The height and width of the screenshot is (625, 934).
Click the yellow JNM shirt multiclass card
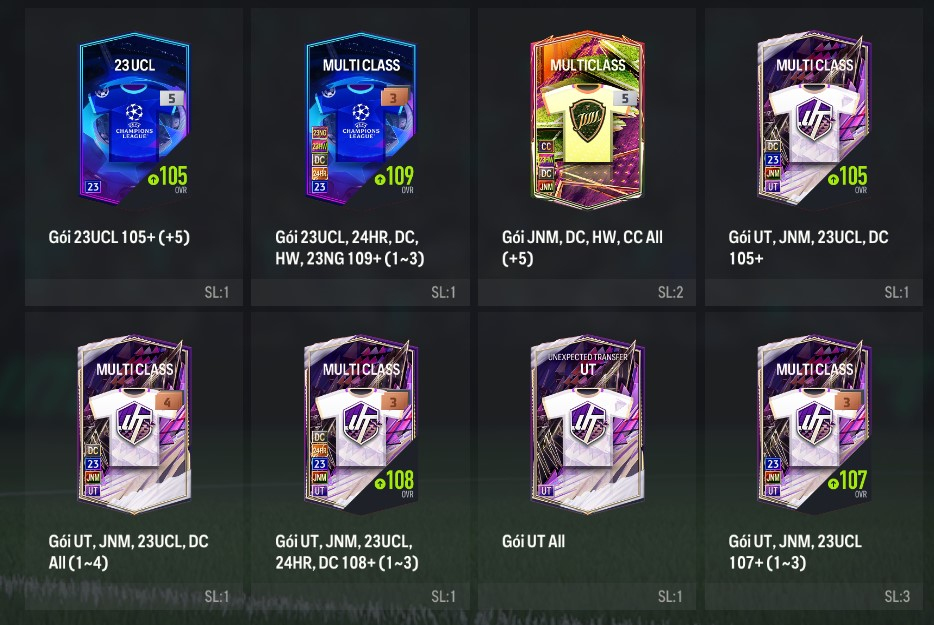click(x=587, y=119)
